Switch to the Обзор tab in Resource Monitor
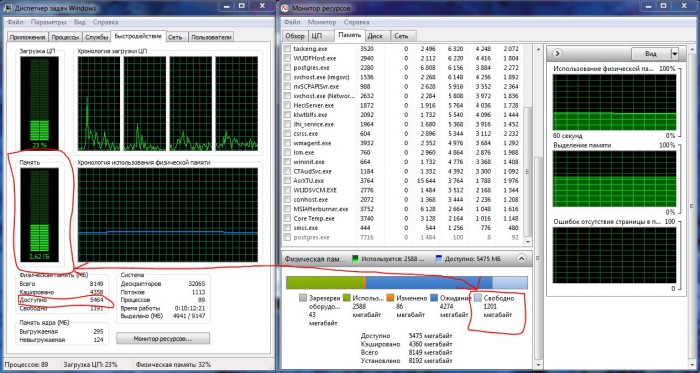Image resolution: width=700 pixels, height=373 pixels. [295, 36]
